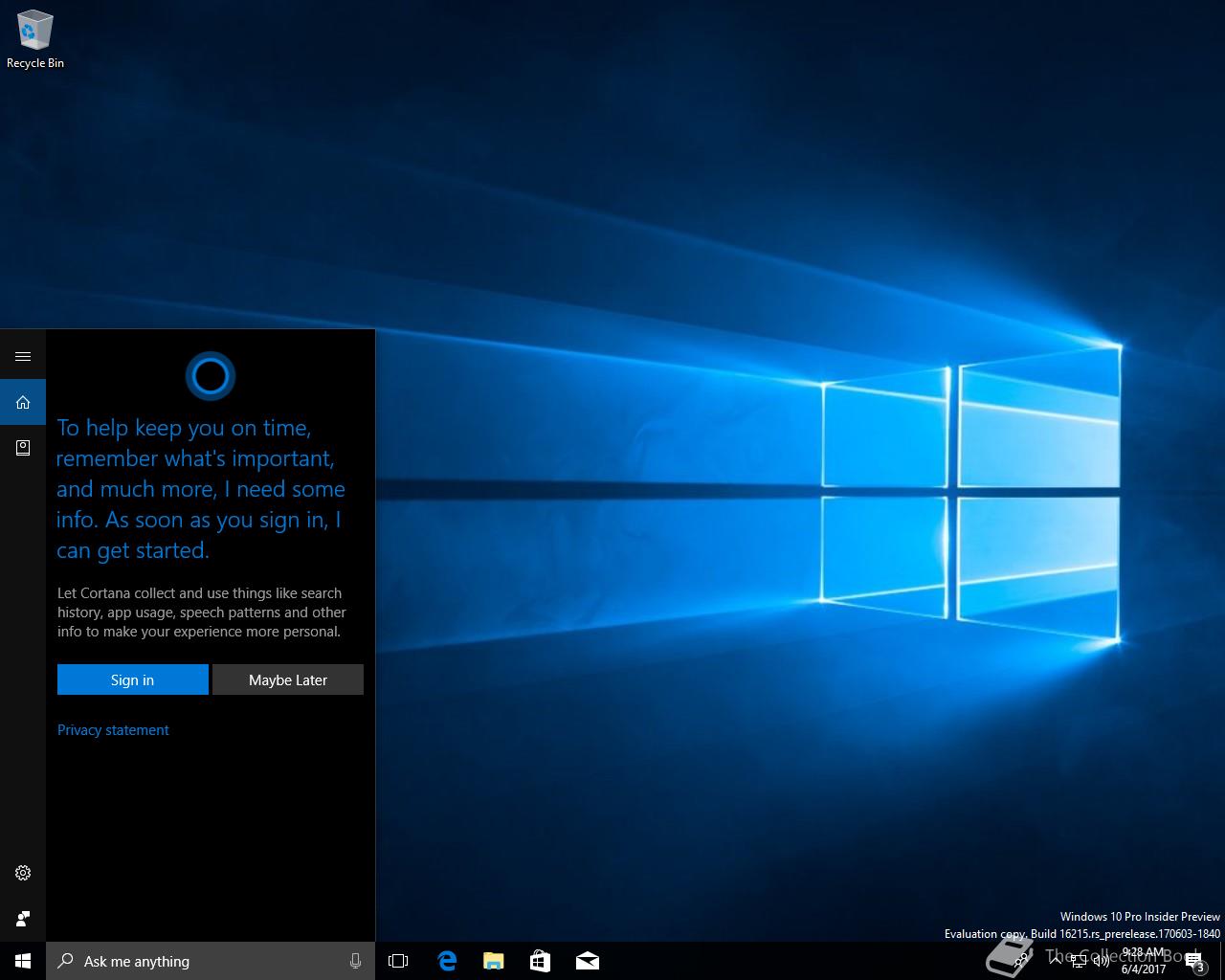Open Cortana settings gear
The width and height of the screenshot is (1225, 980).
(x=23, y=873)
